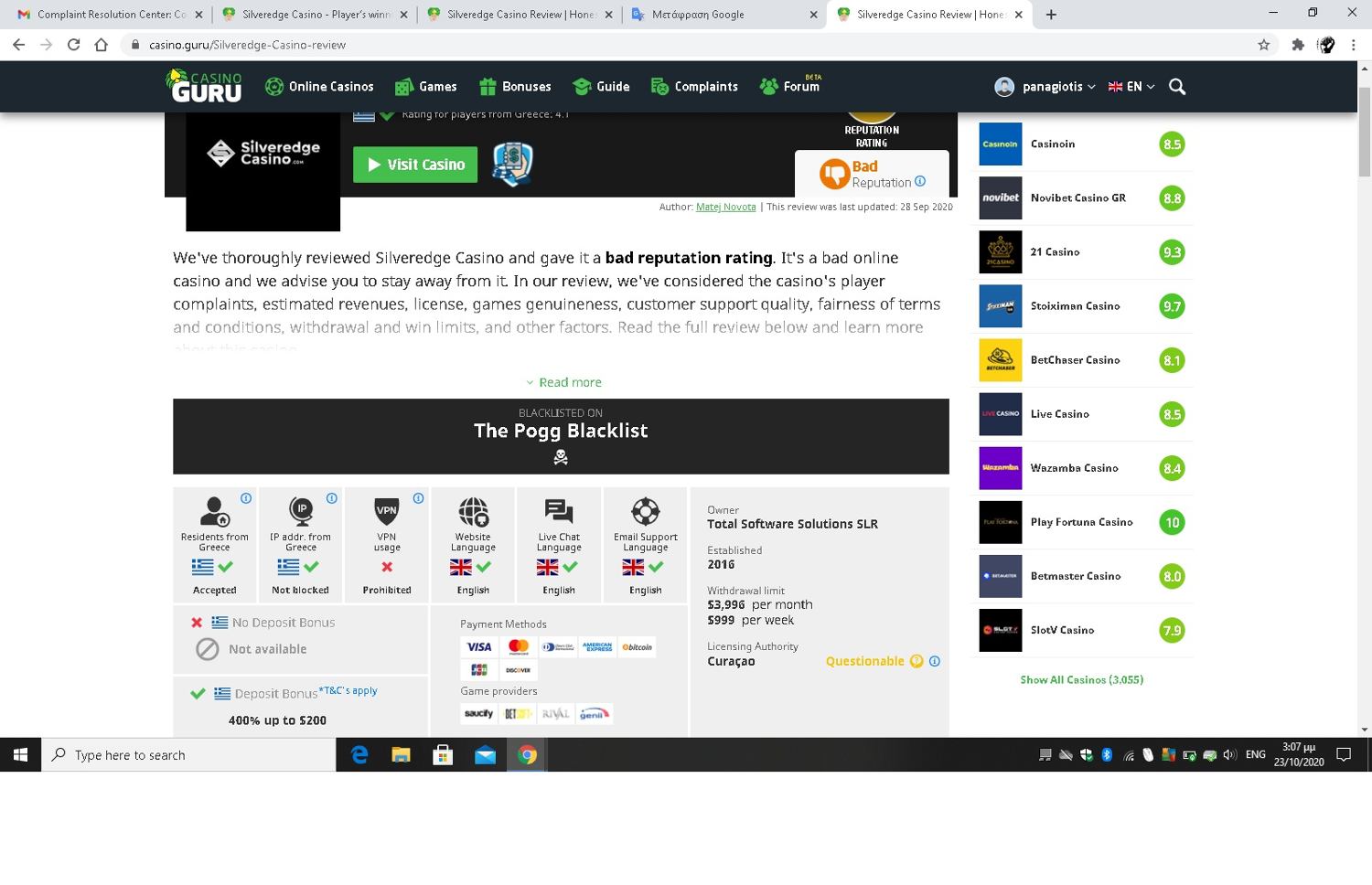
Task: Open File Explorer from the taskbar
Action: click(401, 755)
